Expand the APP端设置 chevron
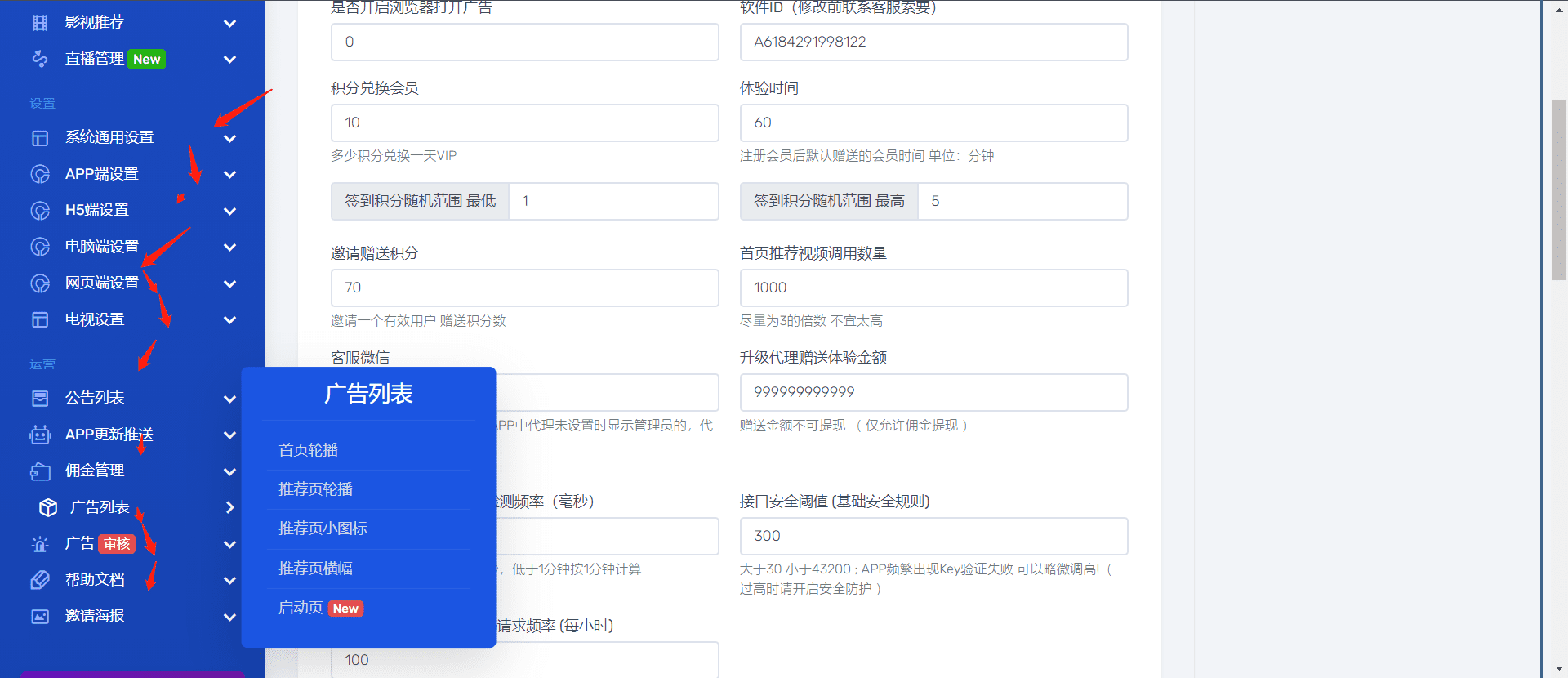The image size is (1568, 678). click(229, 175)
